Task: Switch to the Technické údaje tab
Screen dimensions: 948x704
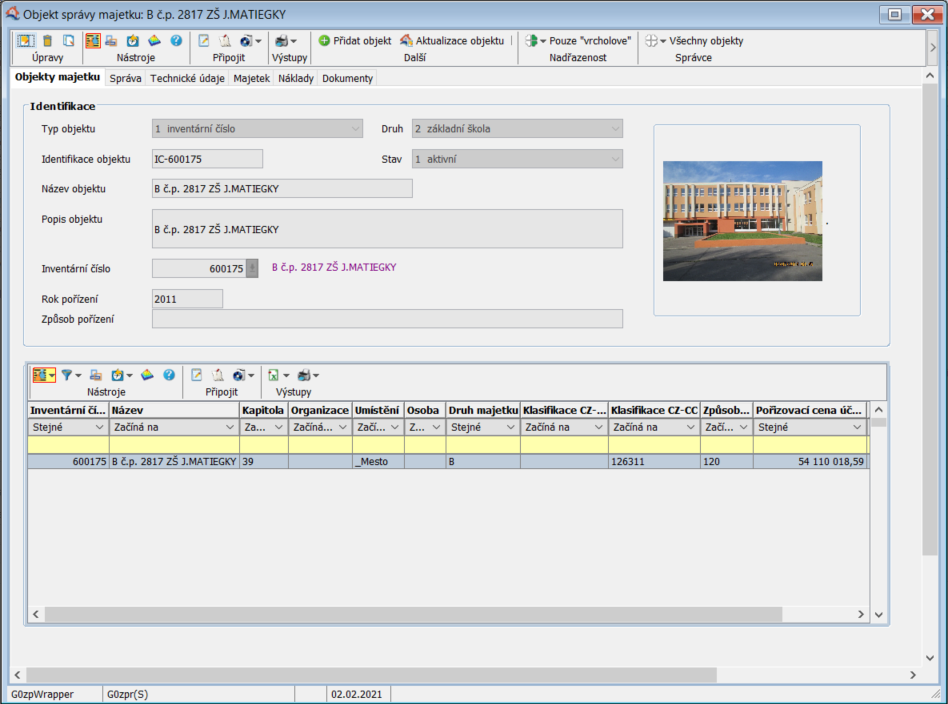Action: click(x=188, y=78)
